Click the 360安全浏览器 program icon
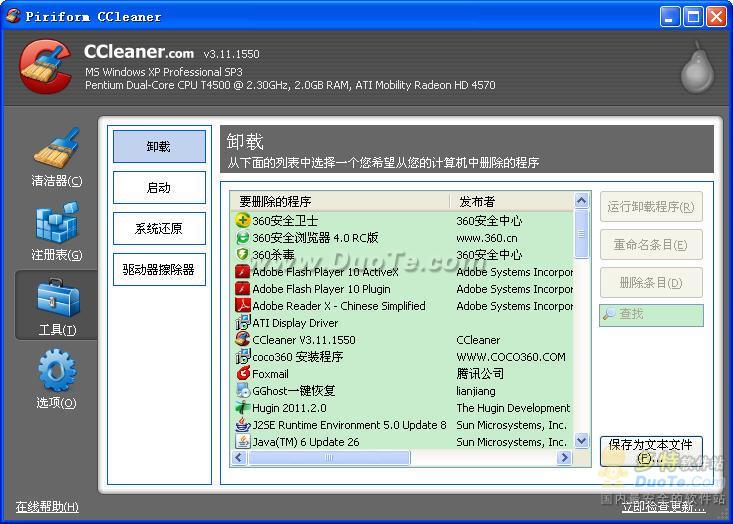733x524 pixels. click(242, 237)
